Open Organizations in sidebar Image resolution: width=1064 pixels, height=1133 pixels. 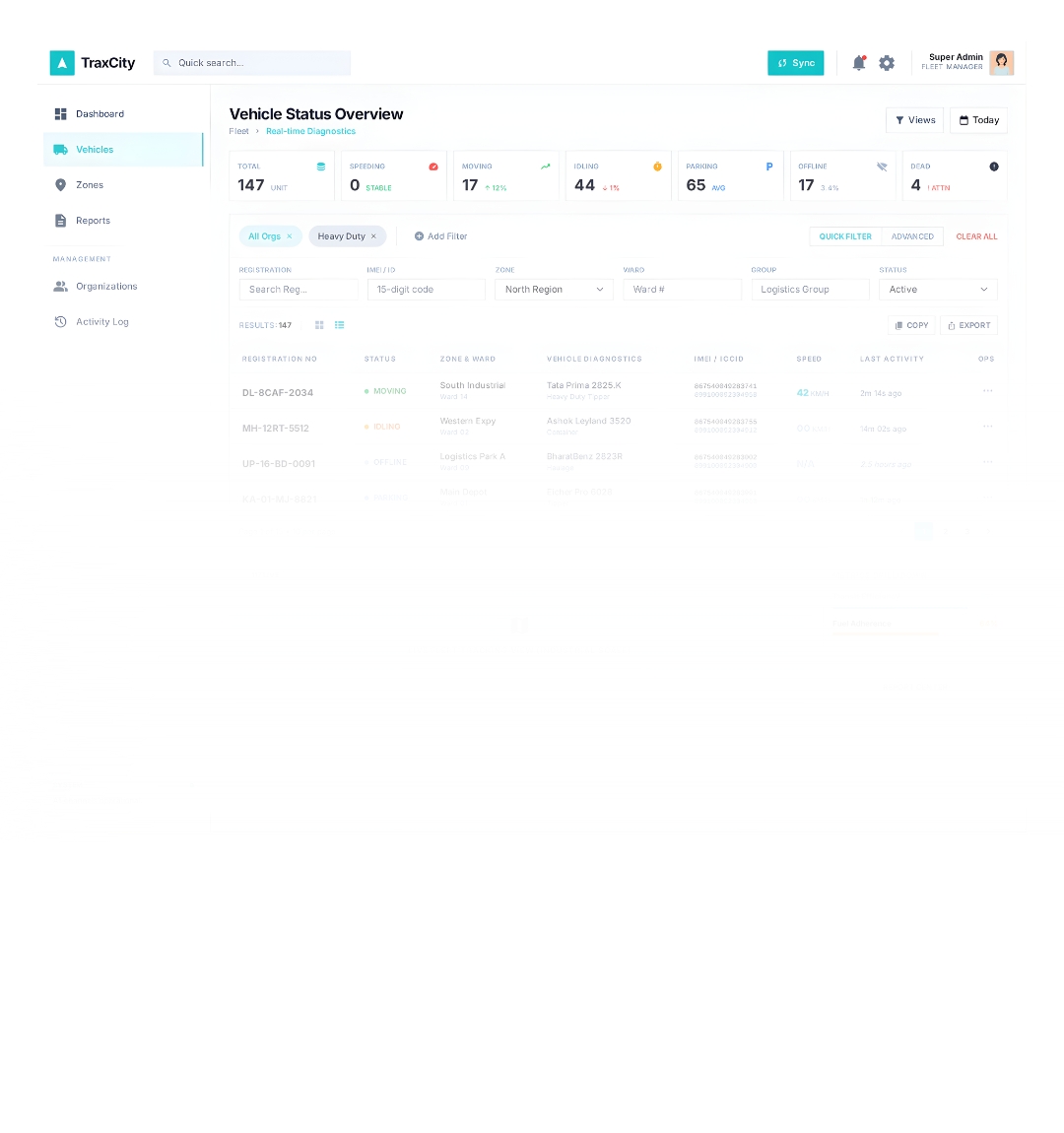[123, 286]
